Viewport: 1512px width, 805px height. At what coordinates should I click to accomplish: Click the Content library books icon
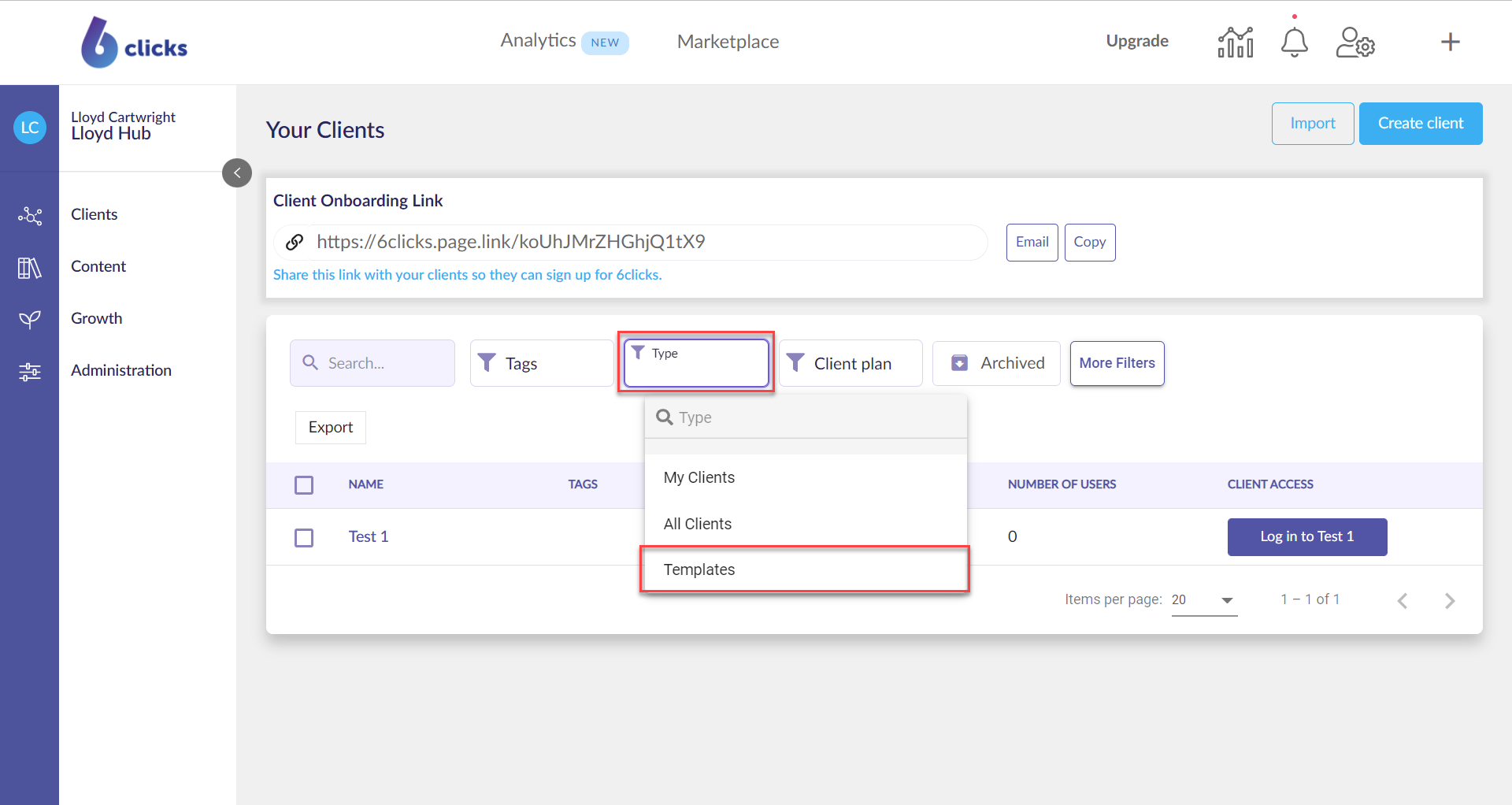coord(30,268)
